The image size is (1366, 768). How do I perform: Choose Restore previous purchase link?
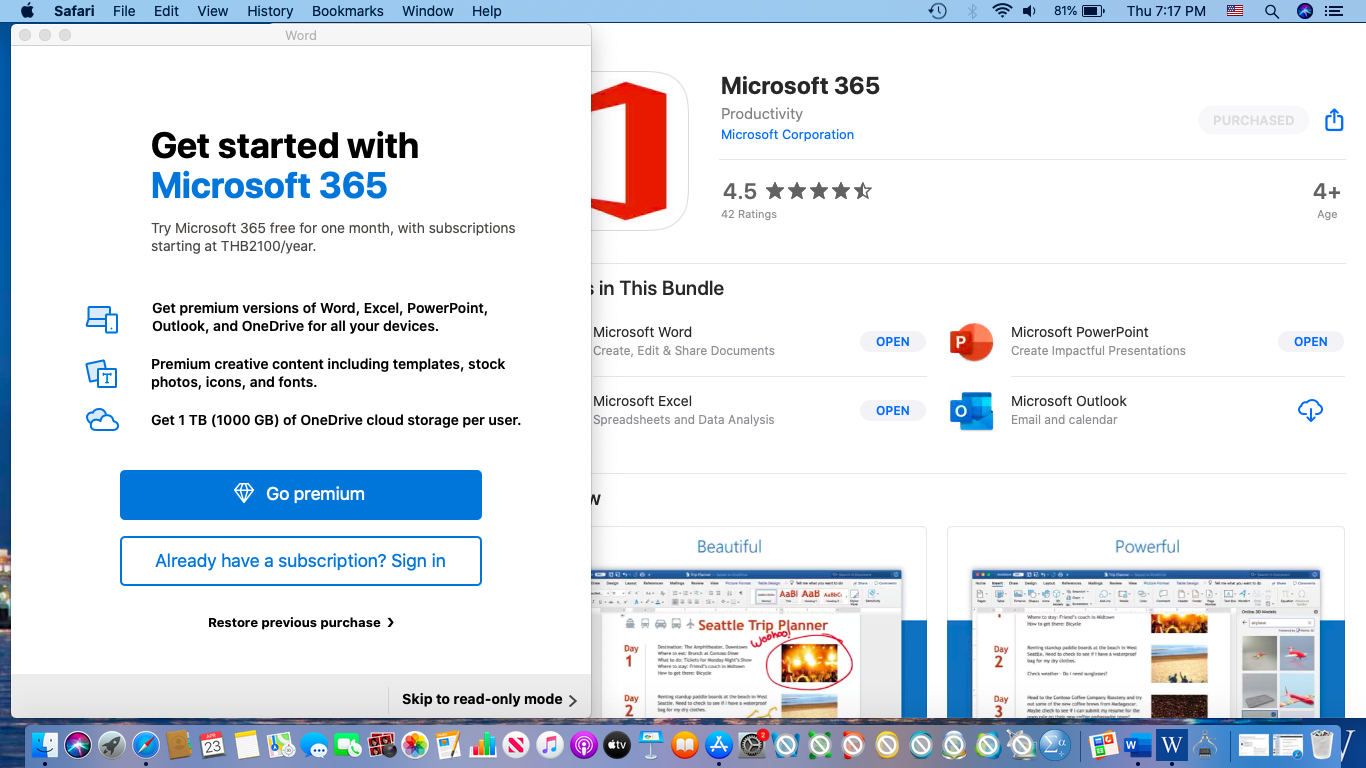point(301,623)
